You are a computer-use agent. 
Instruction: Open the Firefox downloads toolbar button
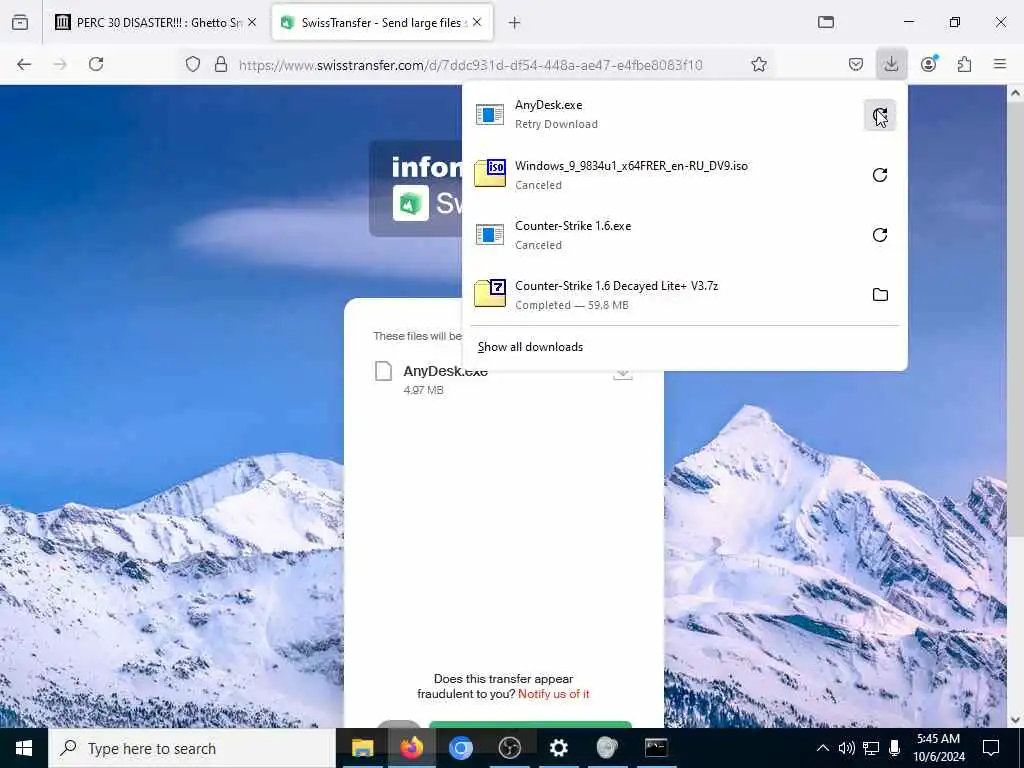click(x=891, y=64)
